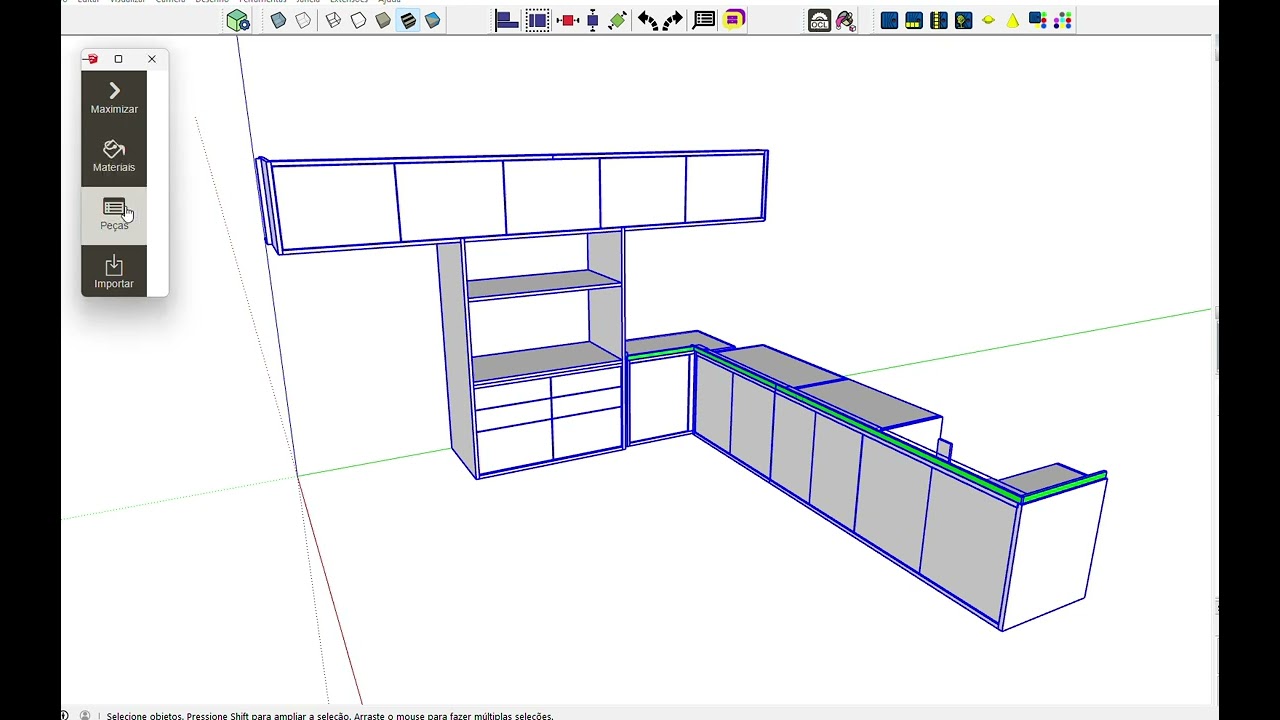1280x720 pixels.
Task: Click the red horizontal stretch icon
Action: pyautogui.click(x=569, y=20)
